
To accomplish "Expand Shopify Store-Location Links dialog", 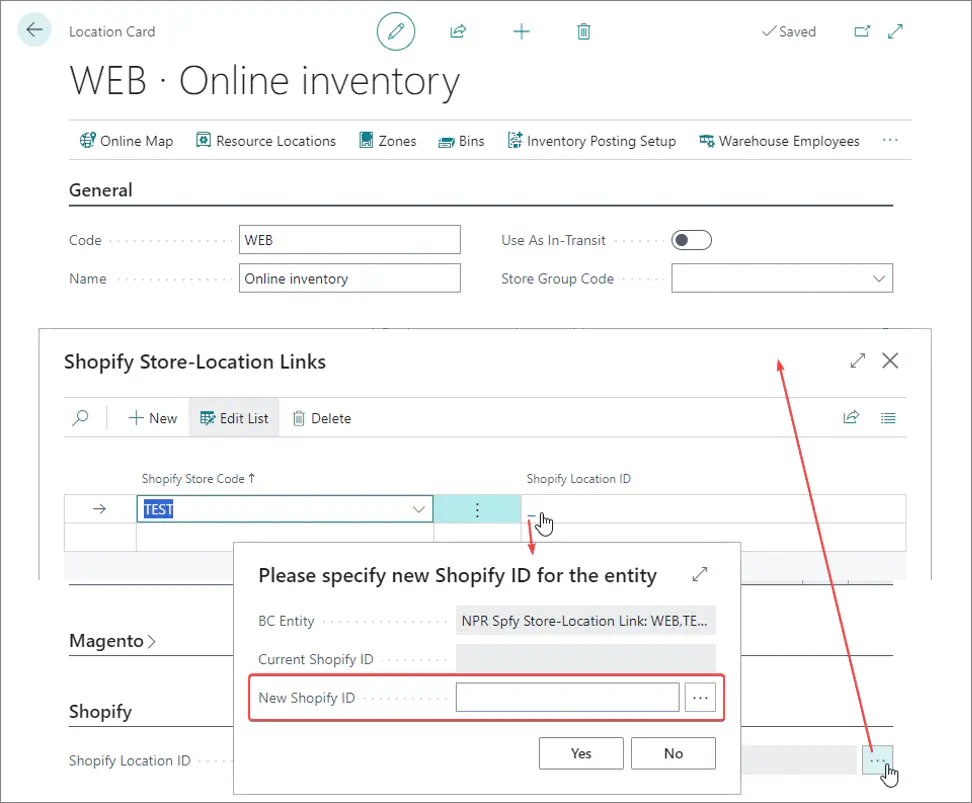I will point(857,360).
